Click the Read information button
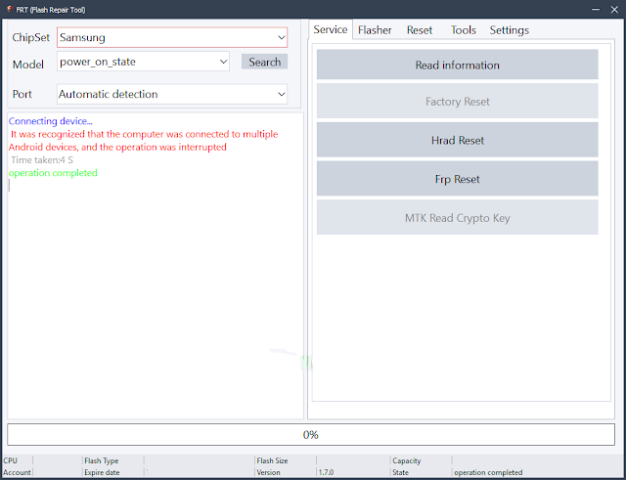 (x=457, y=65)
